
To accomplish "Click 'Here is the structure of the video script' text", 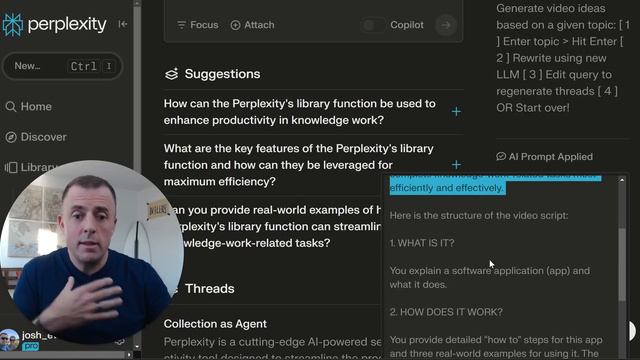I will click(479, 215).
